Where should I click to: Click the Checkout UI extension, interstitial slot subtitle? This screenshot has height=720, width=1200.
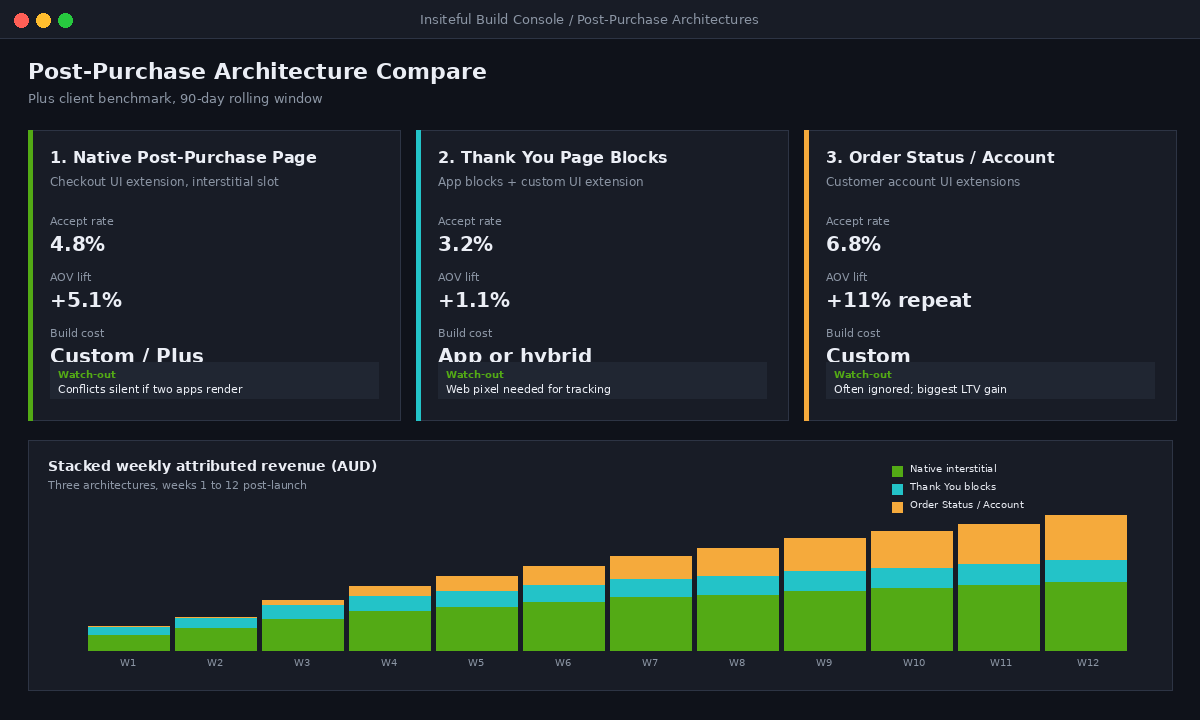pos(164,182)
